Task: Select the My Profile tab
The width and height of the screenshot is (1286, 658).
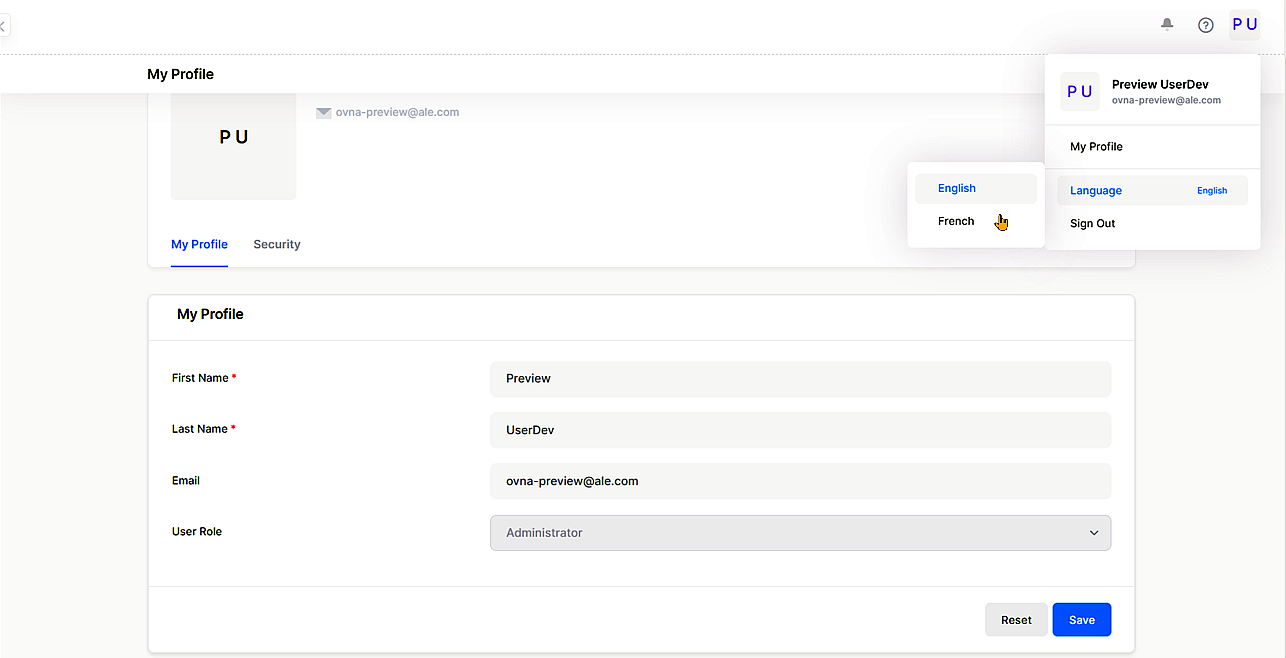Action: point(199,245)
